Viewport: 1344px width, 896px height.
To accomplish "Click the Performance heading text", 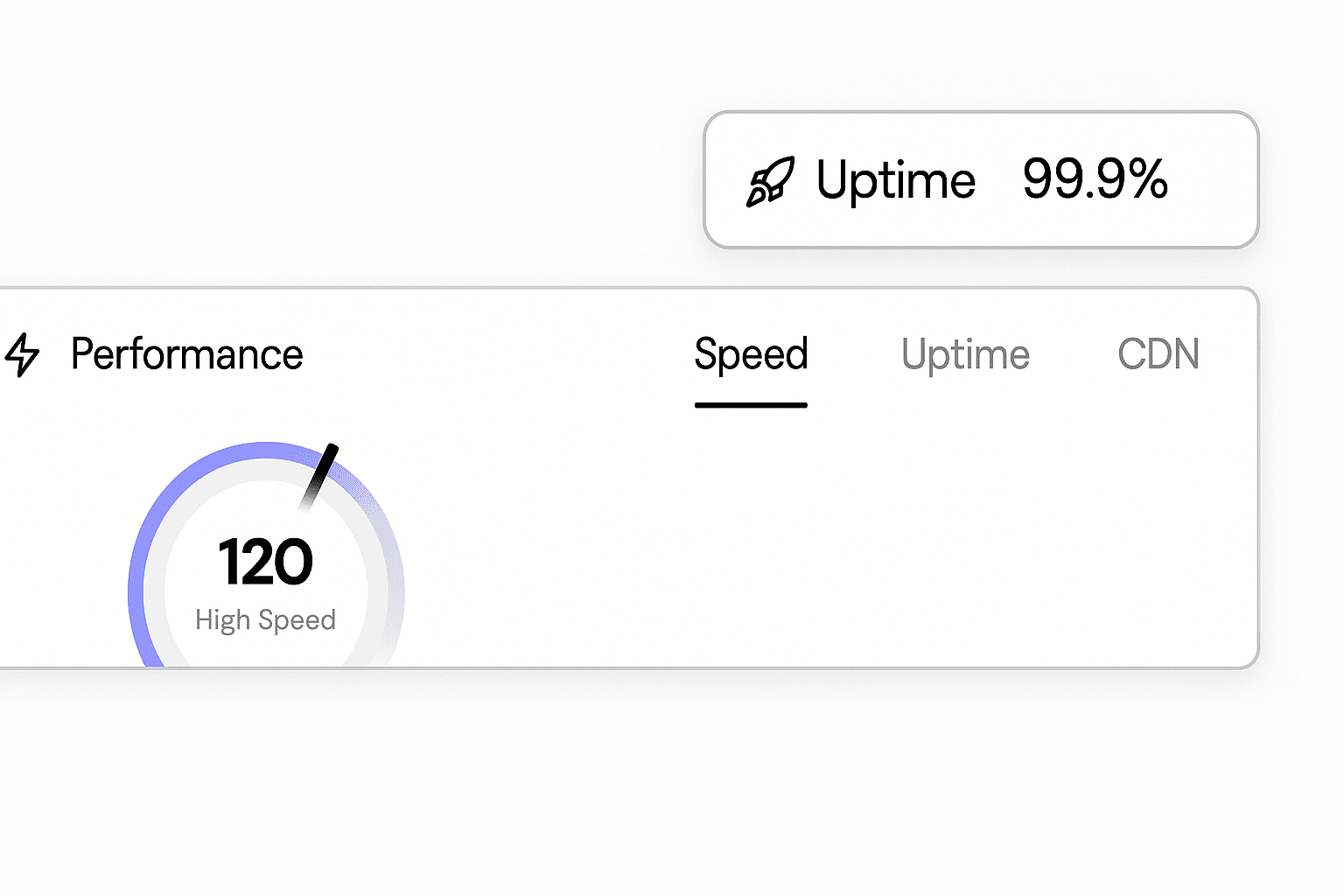I will [186, 354].
